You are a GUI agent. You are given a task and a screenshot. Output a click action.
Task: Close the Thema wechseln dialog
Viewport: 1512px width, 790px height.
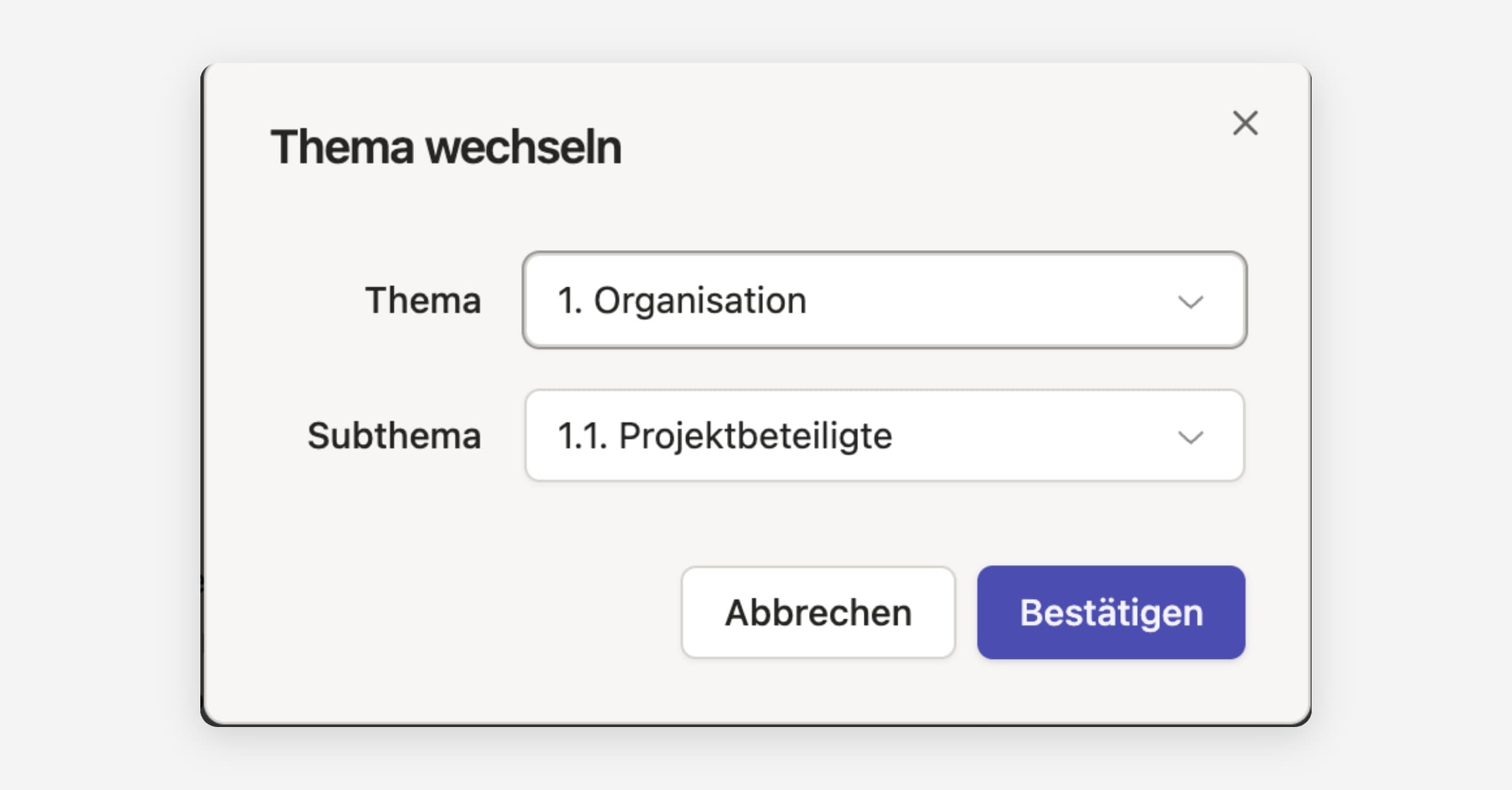tap(1245, 123)
